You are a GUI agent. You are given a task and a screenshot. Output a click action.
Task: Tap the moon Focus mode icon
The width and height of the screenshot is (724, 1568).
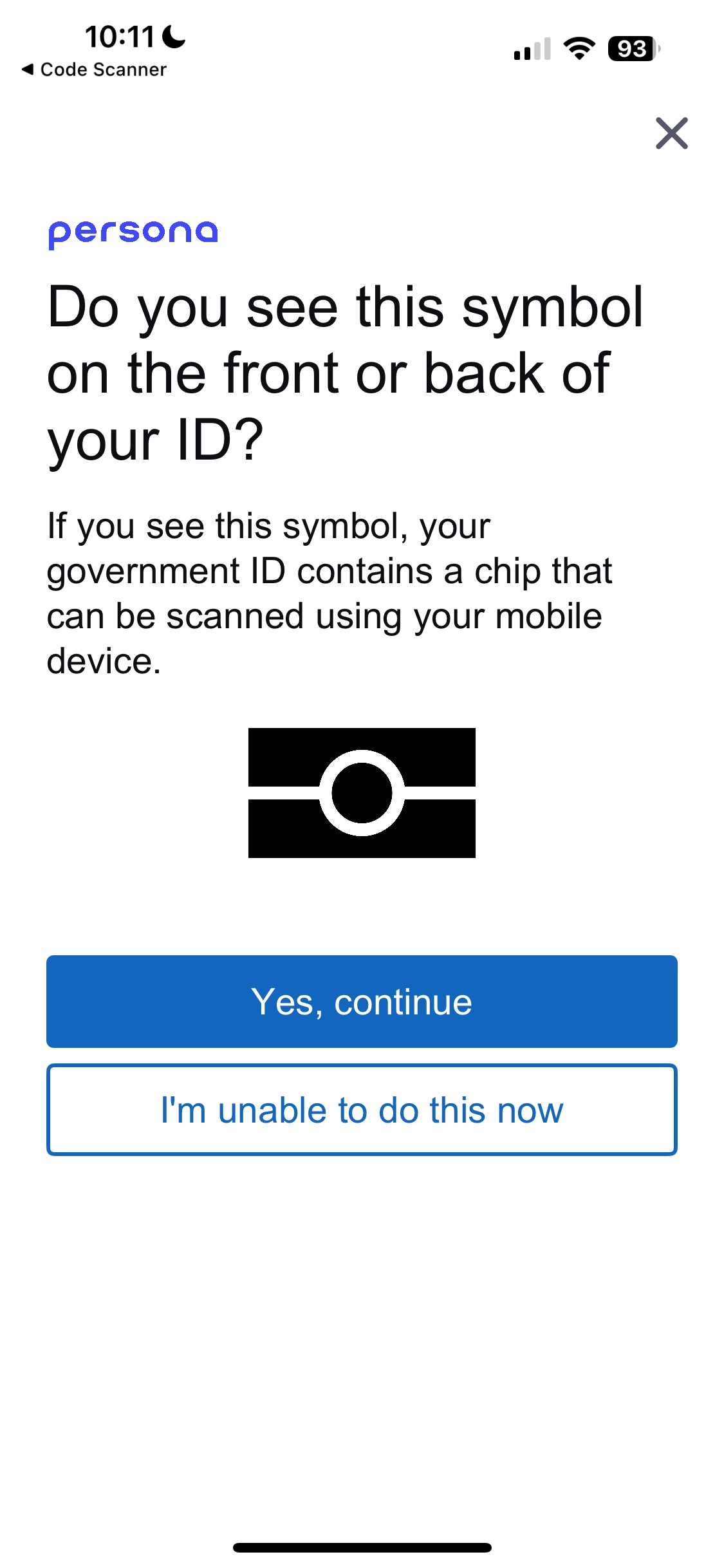click(x=174, y=37)
